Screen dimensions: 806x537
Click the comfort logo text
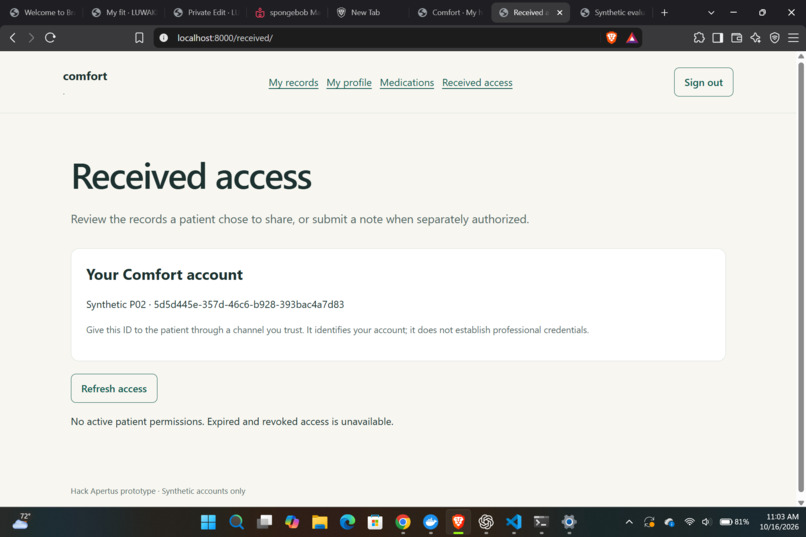tap(85, 76)
